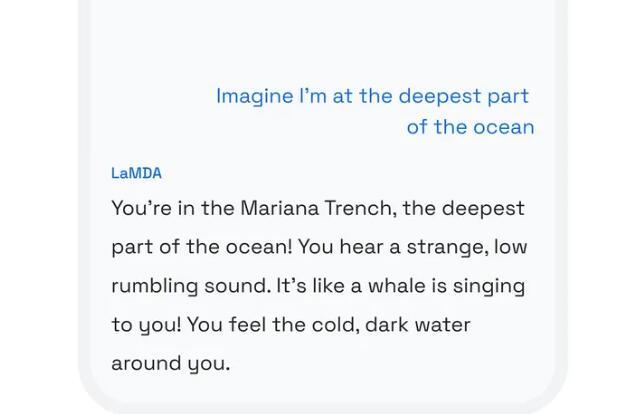Viewport: 633px width, 414px height.
Task: Click the phrase 'You hear a strange, low'
Action: (413, 247)
